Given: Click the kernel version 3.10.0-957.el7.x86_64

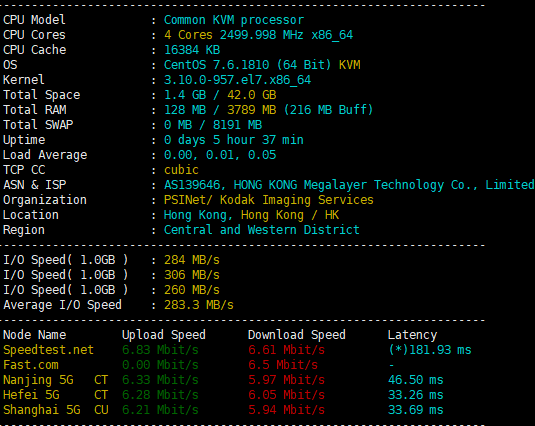Looking at the screenshot, I should (x=237, y=80).
